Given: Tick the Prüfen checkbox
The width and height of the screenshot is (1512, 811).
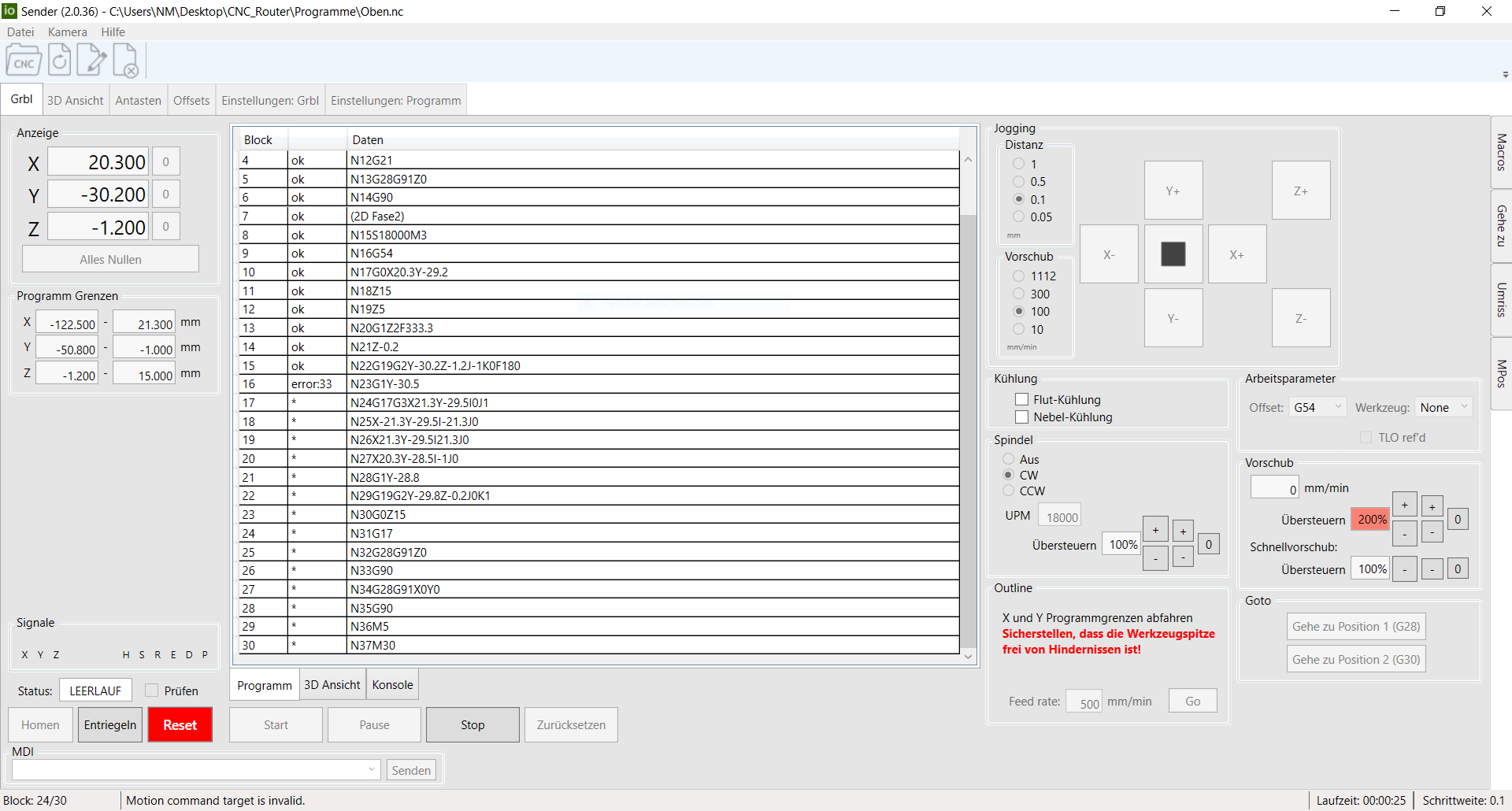Looking at the screenshot, I should tap(152, 691).
